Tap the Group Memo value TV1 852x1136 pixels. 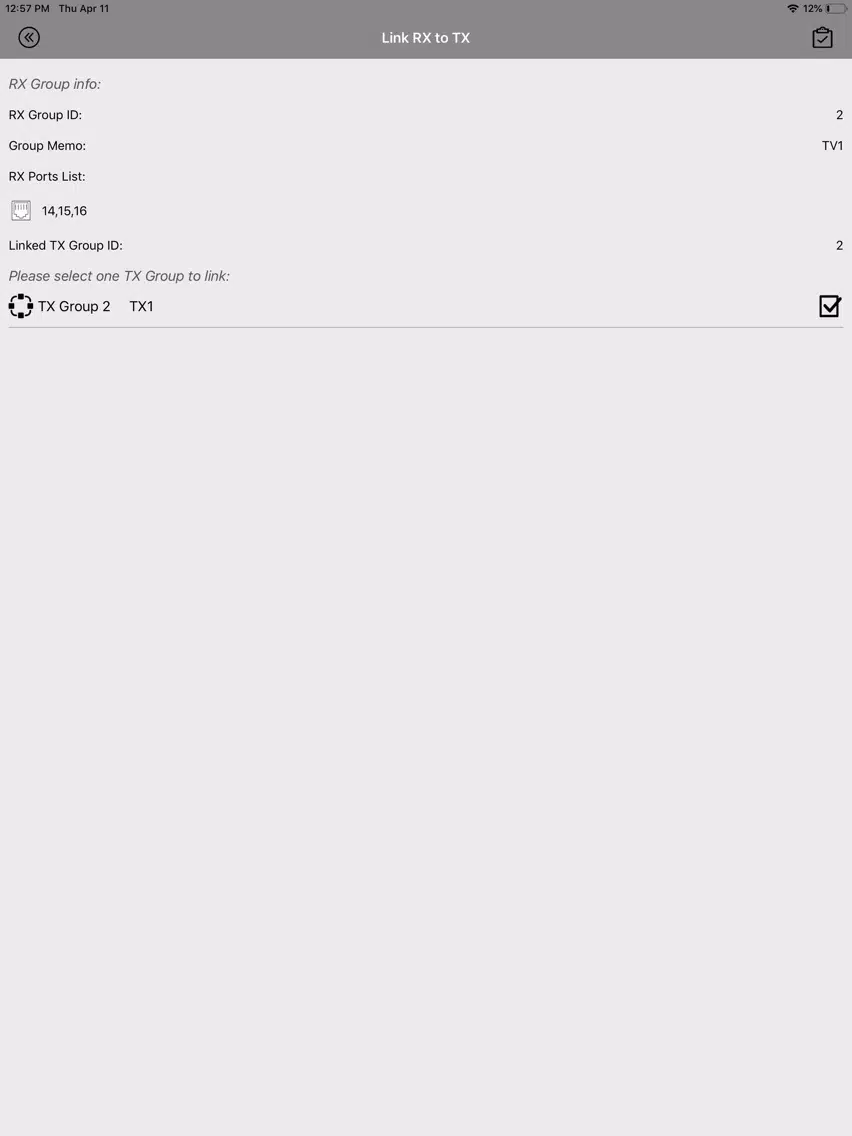point(832,146)
